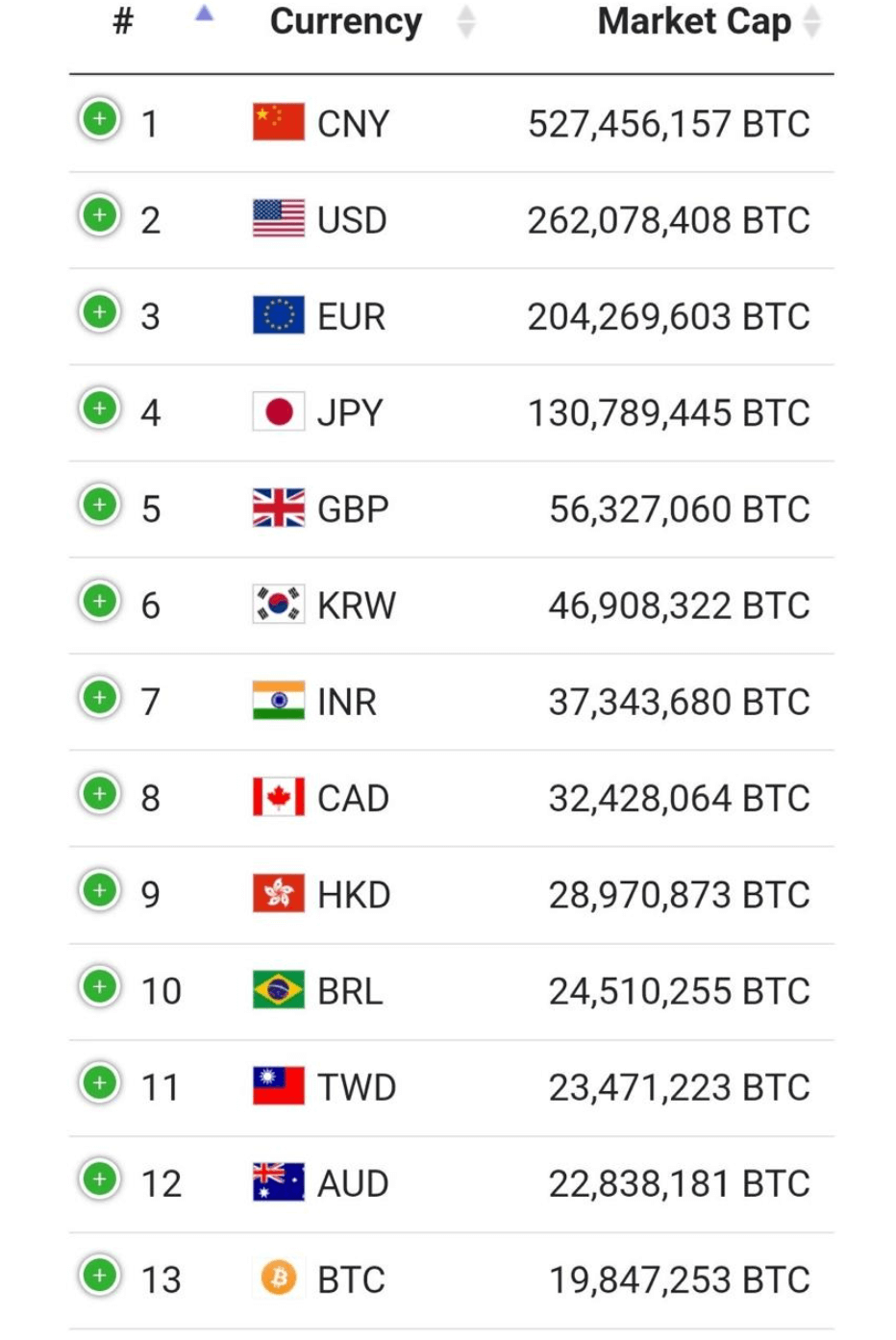Image resolution: width=896 pixels, height=1340 pixels.
Task: Open the INR currency entry
Action: tap(347, 702)
